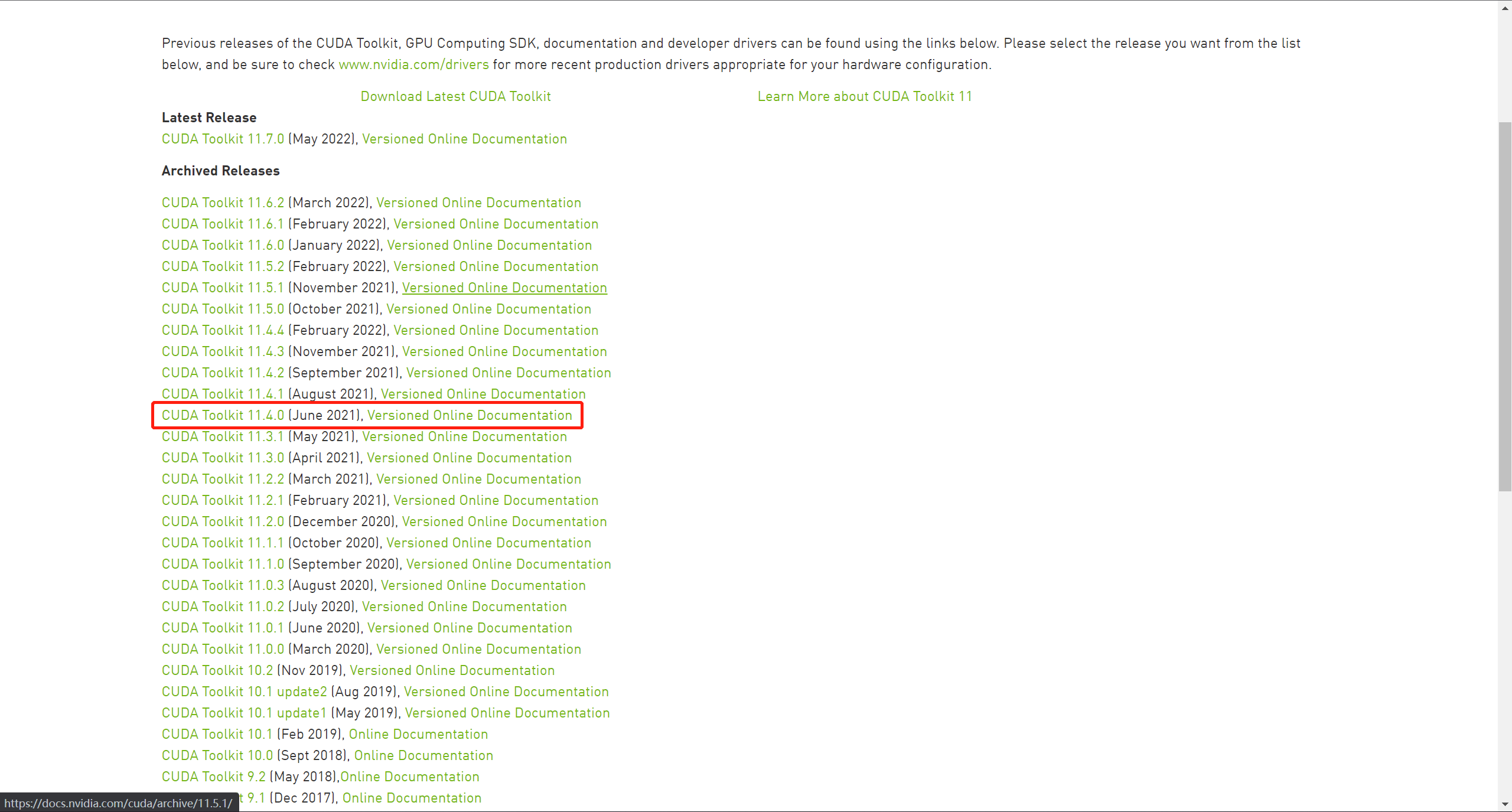The image size is (1512, 812).
Task: Open CUDA Toolkit 11.0.0 March 2020 release
Action: point(223,649)
